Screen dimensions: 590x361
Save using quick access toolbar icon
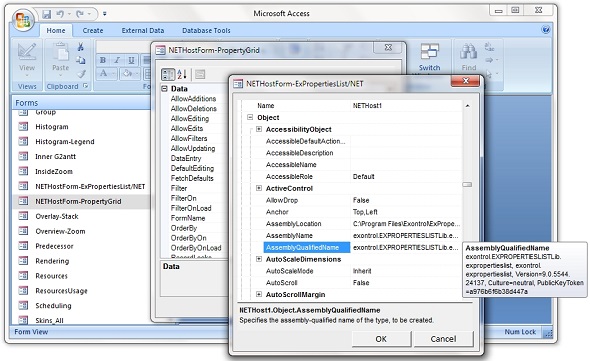pos(47,14)
